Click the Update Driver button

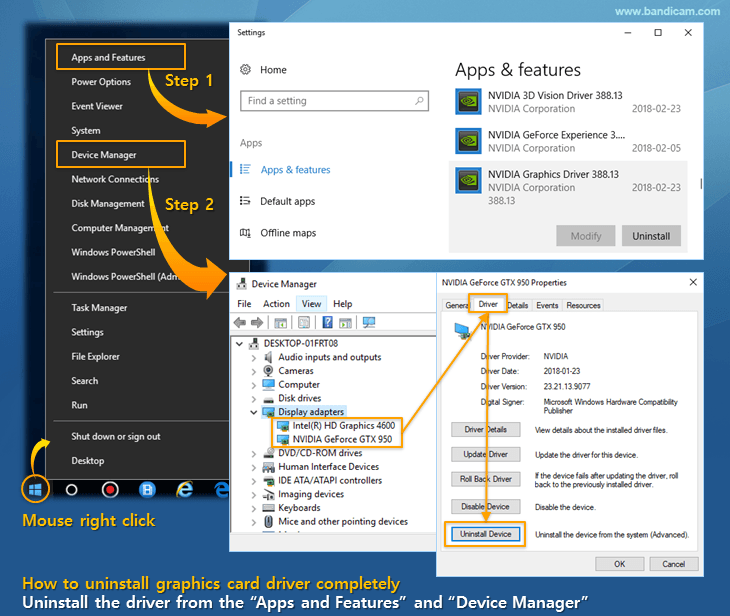(x=486, y=454)
